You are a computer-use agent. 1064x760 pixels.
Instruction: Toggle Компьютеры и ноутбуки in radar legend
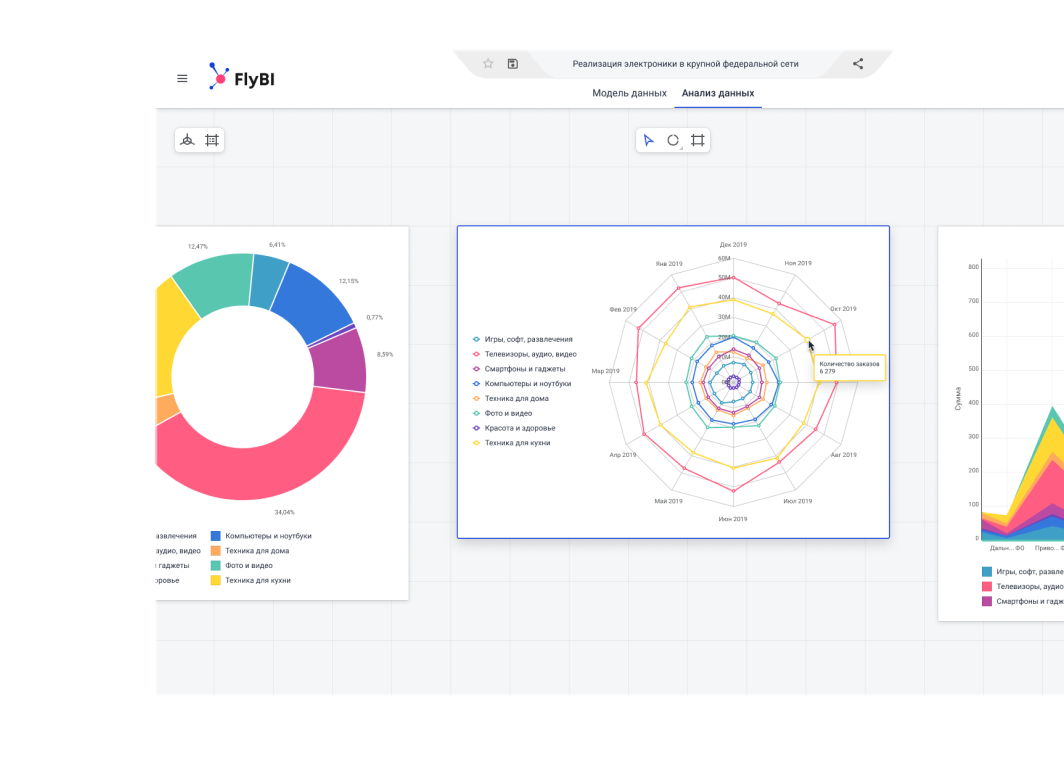pyautogui.click(x=522, y=383)
